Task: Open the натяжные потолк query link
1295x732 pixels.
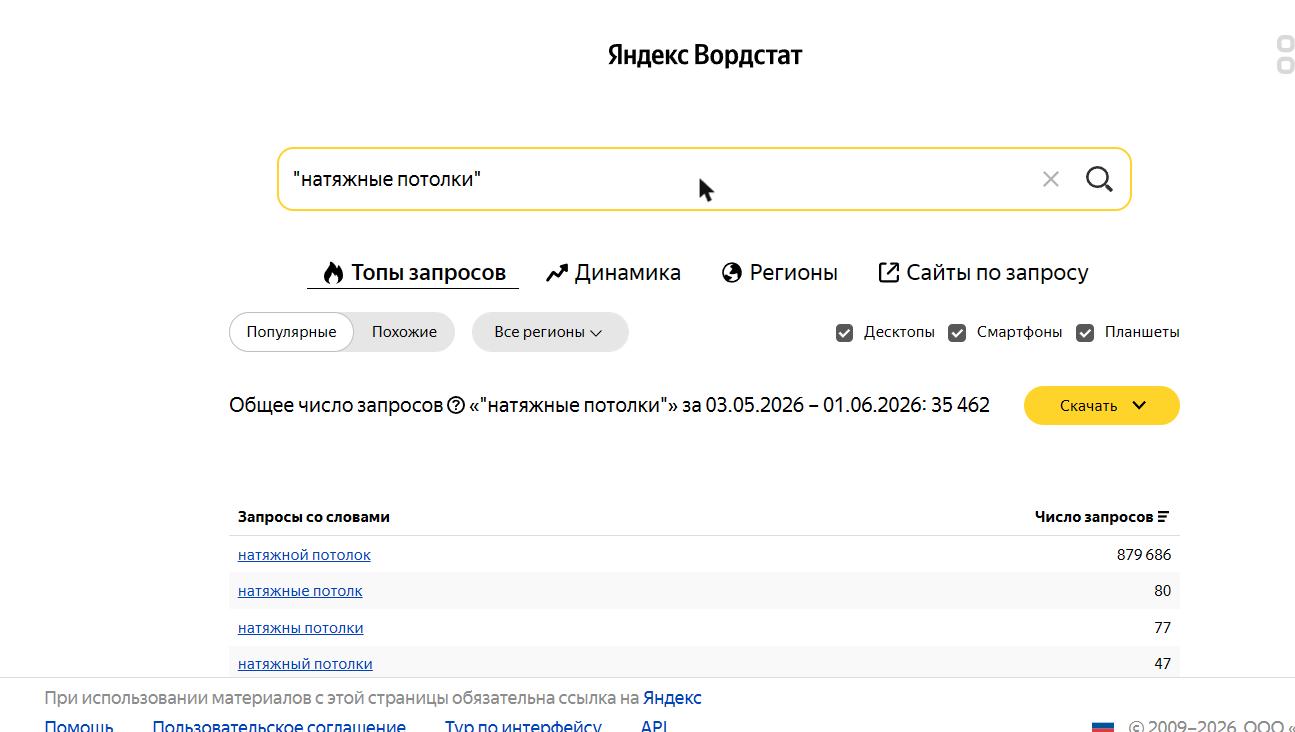Action: 300,591
